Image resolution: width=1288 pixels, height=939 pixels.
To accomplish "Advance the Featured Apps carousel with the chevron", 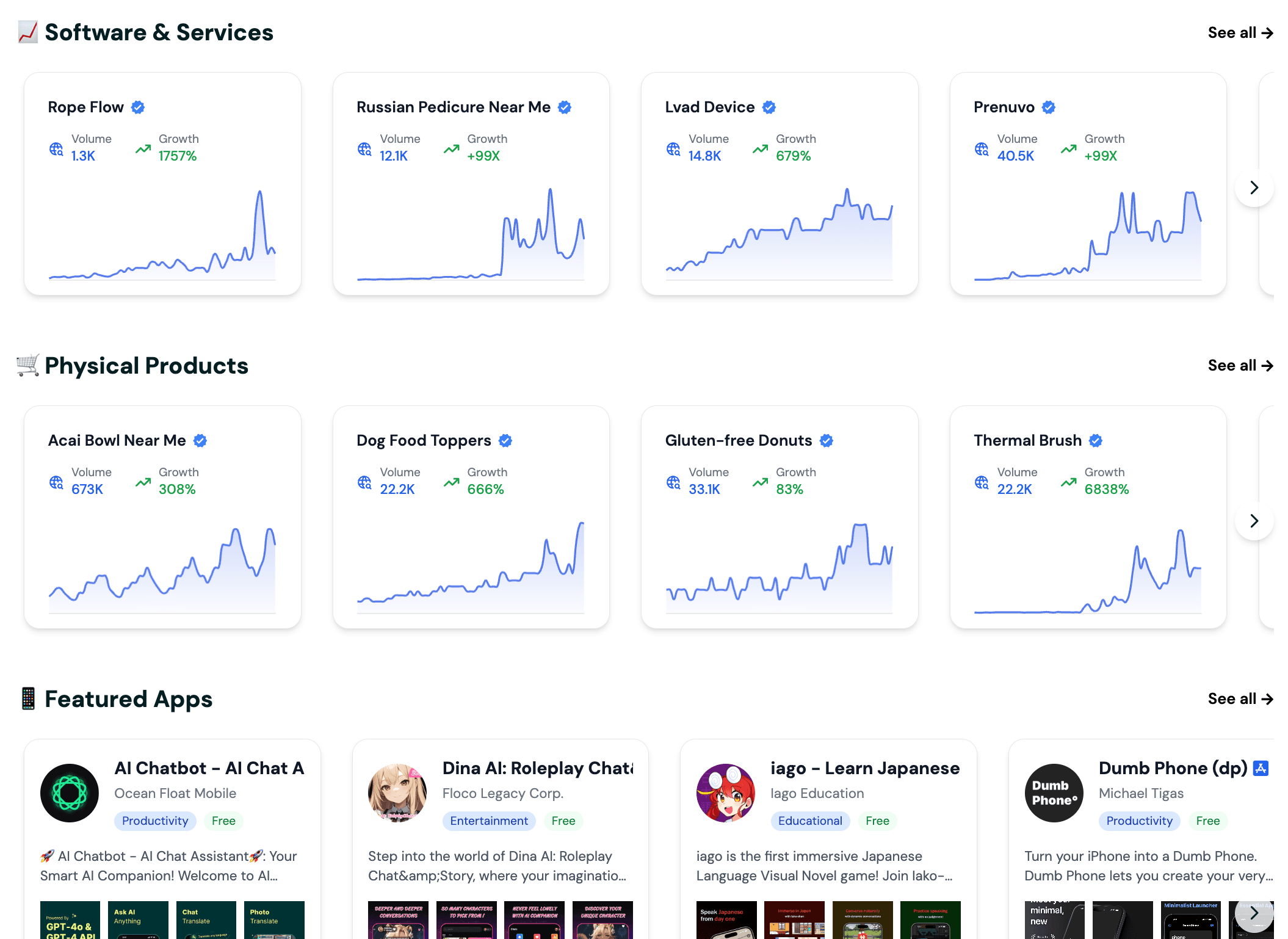I will (1254, 912).
